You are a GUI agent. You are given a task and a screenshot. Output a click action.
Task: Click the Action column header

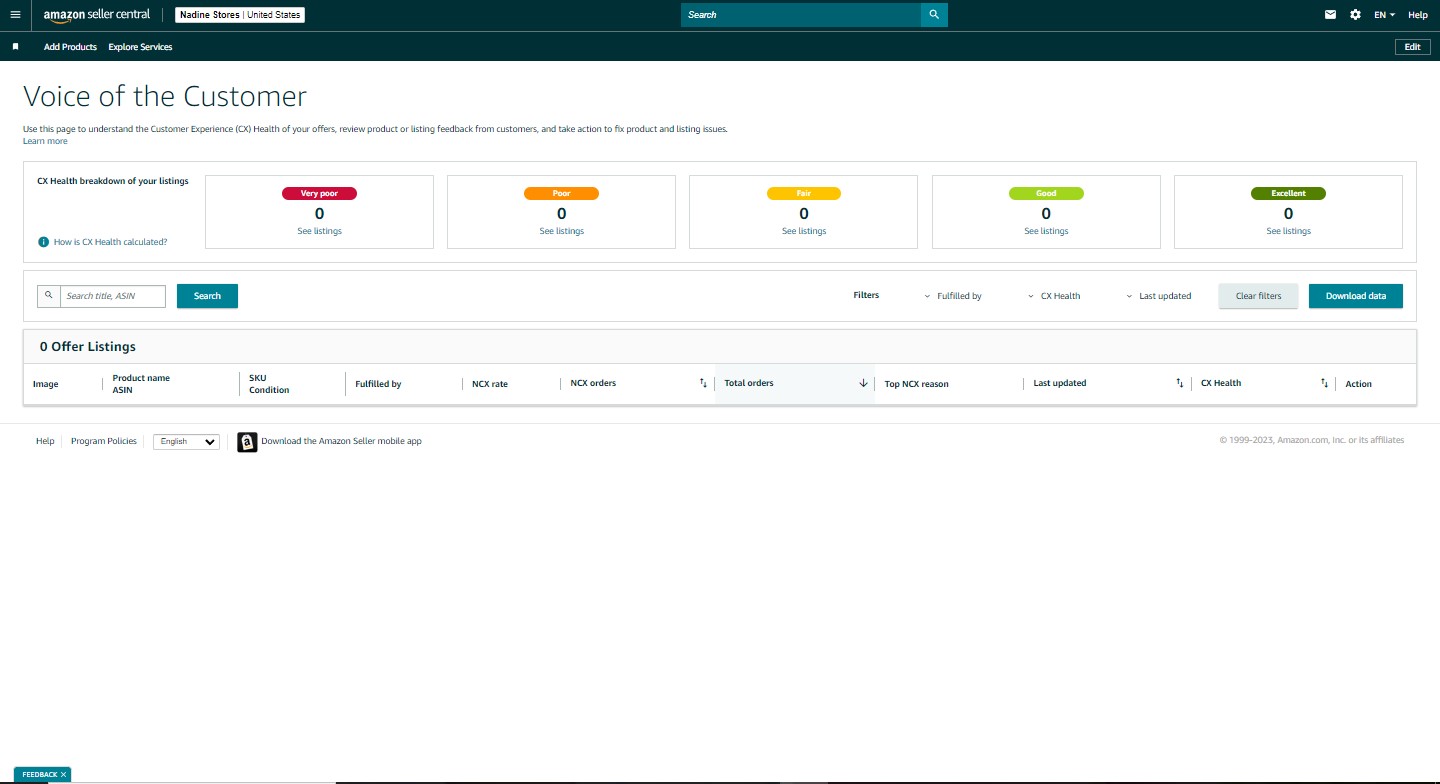pos(1358,384)
